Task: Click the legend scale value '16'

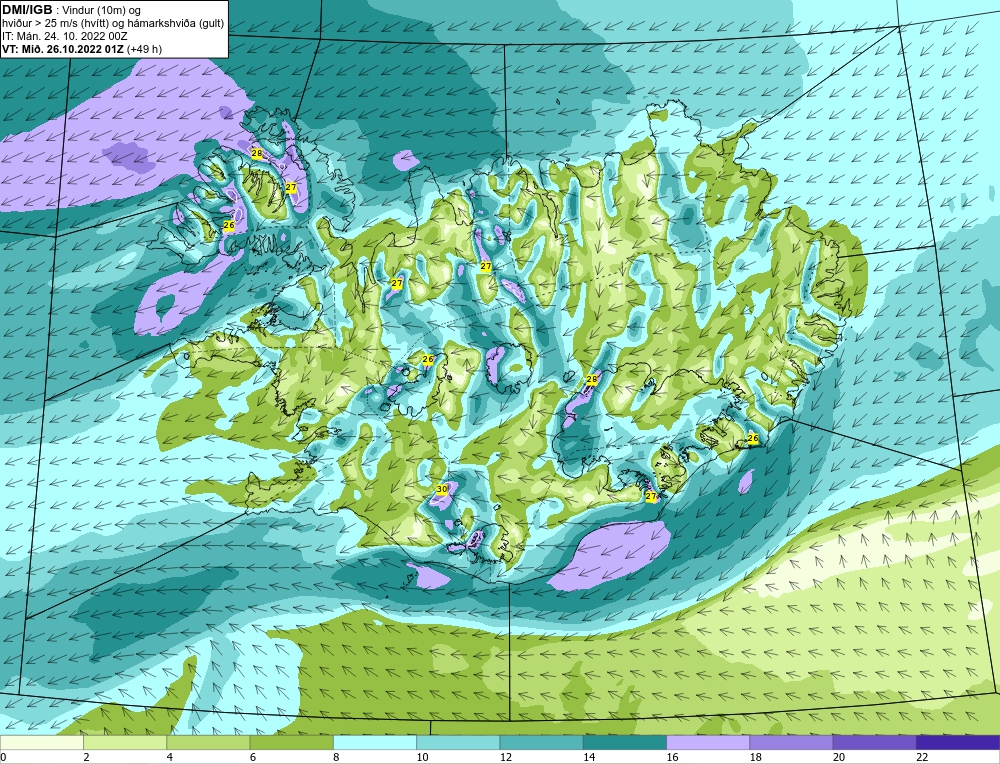Action: point(672,757)
